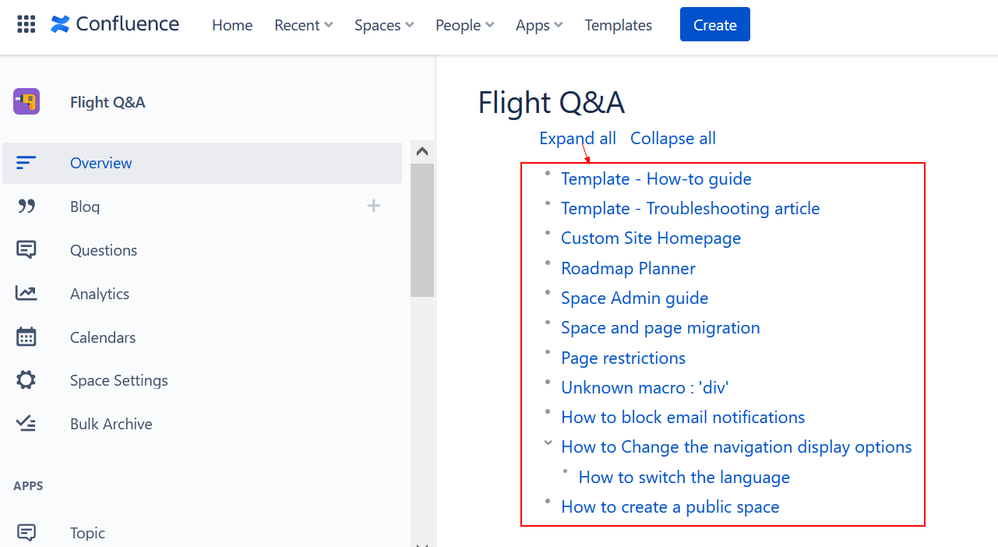Click the Expand all link
The height and width of the screenshot is (547, 998).
pos(577,138)
